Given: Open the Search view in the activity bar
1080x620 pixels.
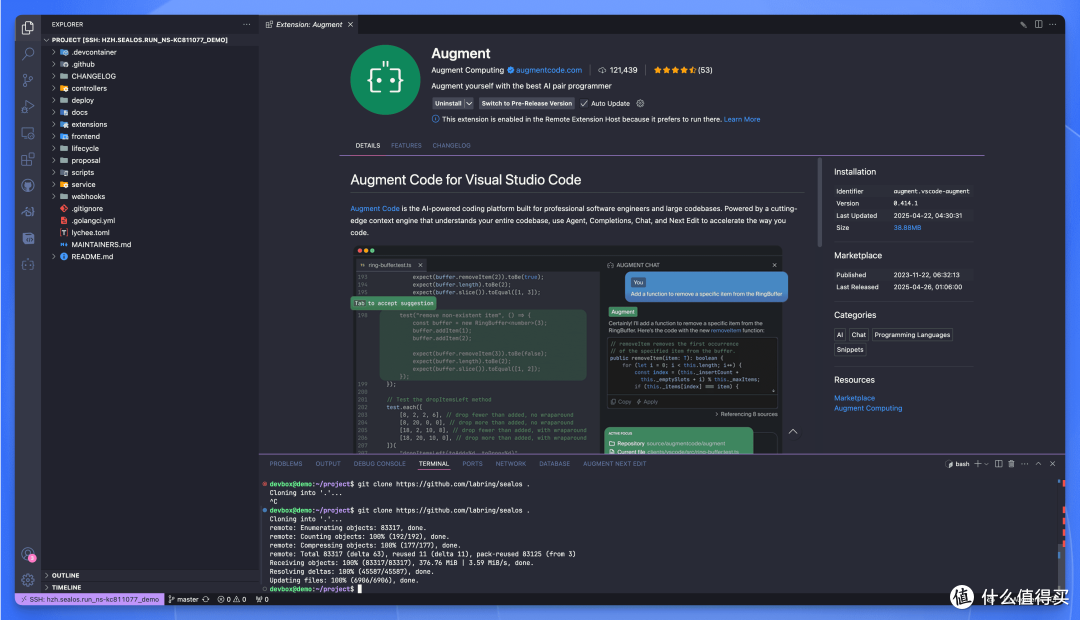Looking at the screenshot, I should coord(28,54).
